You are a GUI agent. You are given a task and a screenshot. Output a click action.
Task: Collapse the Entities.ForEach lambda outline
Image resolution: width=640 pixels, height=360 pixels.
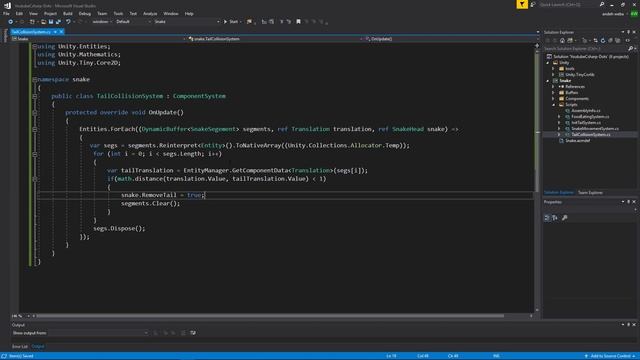click(35, 129)
